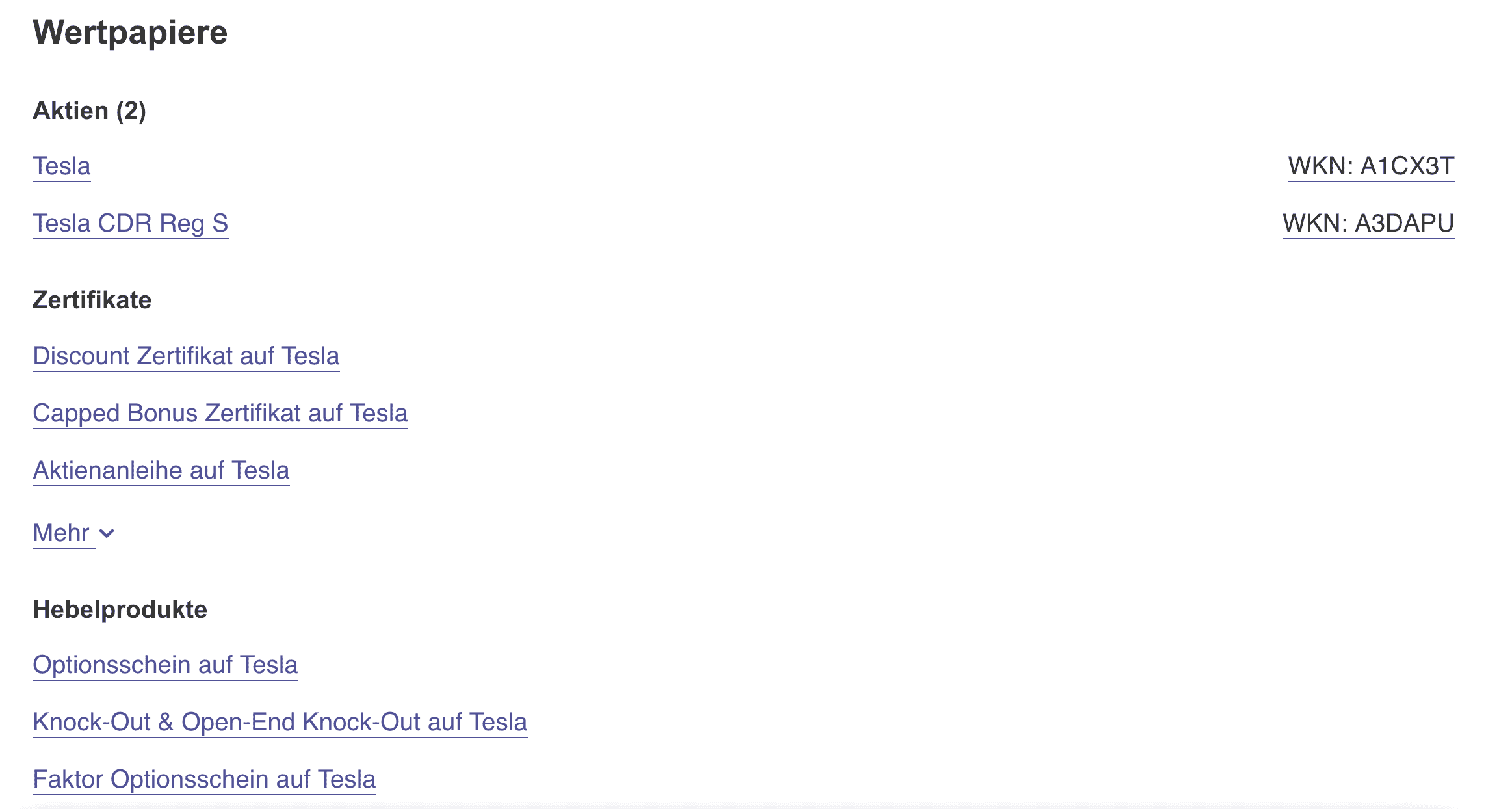Expand the Mehr list under Zertifikate

coord(62,533)
